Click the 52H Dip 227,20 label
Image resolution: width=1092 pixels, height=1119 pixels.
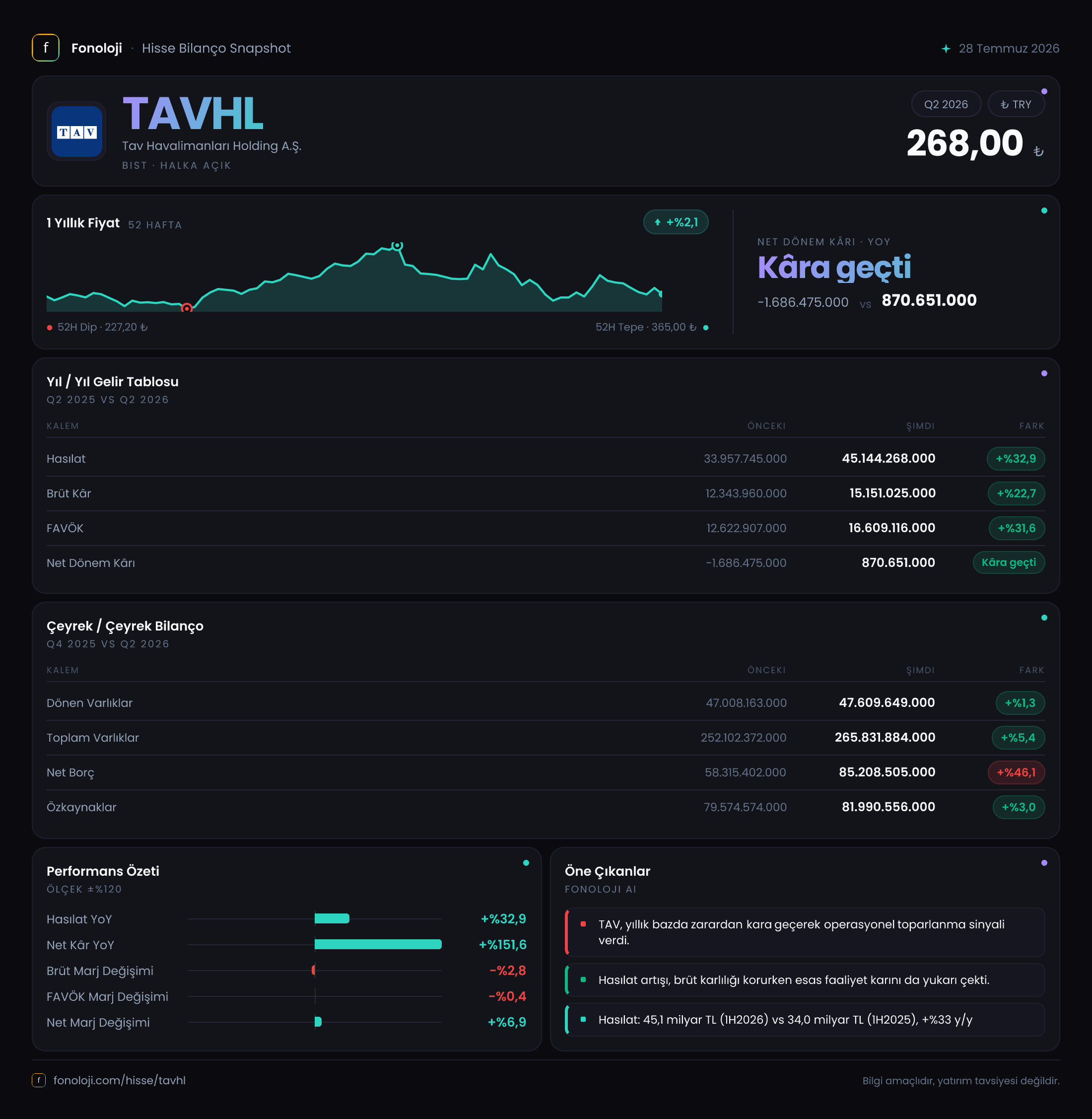102,327
